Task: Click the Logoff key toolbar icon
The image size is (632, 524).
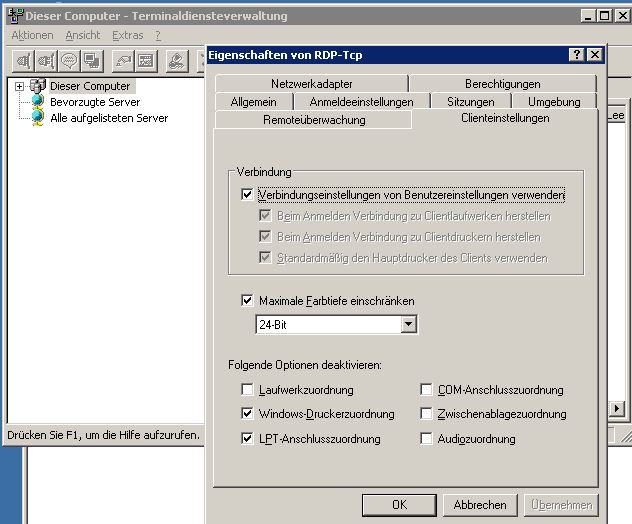Action: pyautogui.click(x=177, y=61)
